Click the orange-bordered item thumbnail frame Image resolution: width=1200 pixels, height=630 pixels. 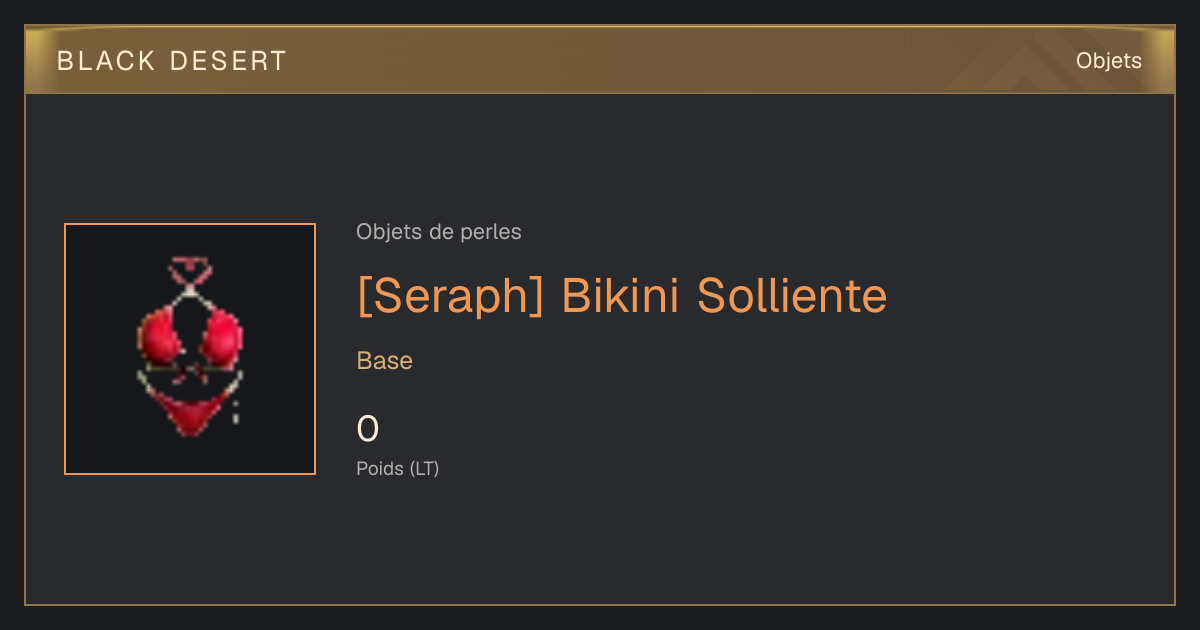(190, 349)
